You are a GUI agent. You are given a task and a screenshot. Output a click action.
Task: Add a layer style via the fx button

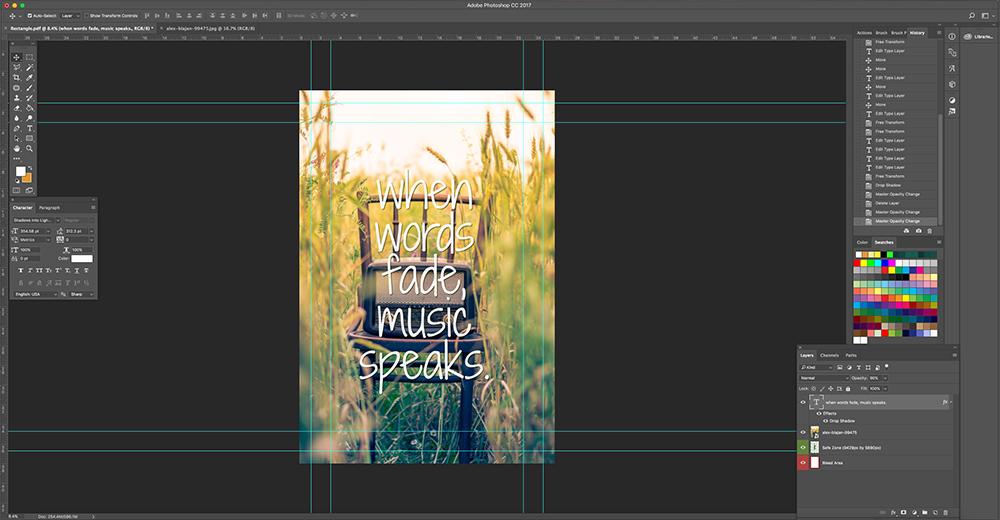tap(891, 512)
